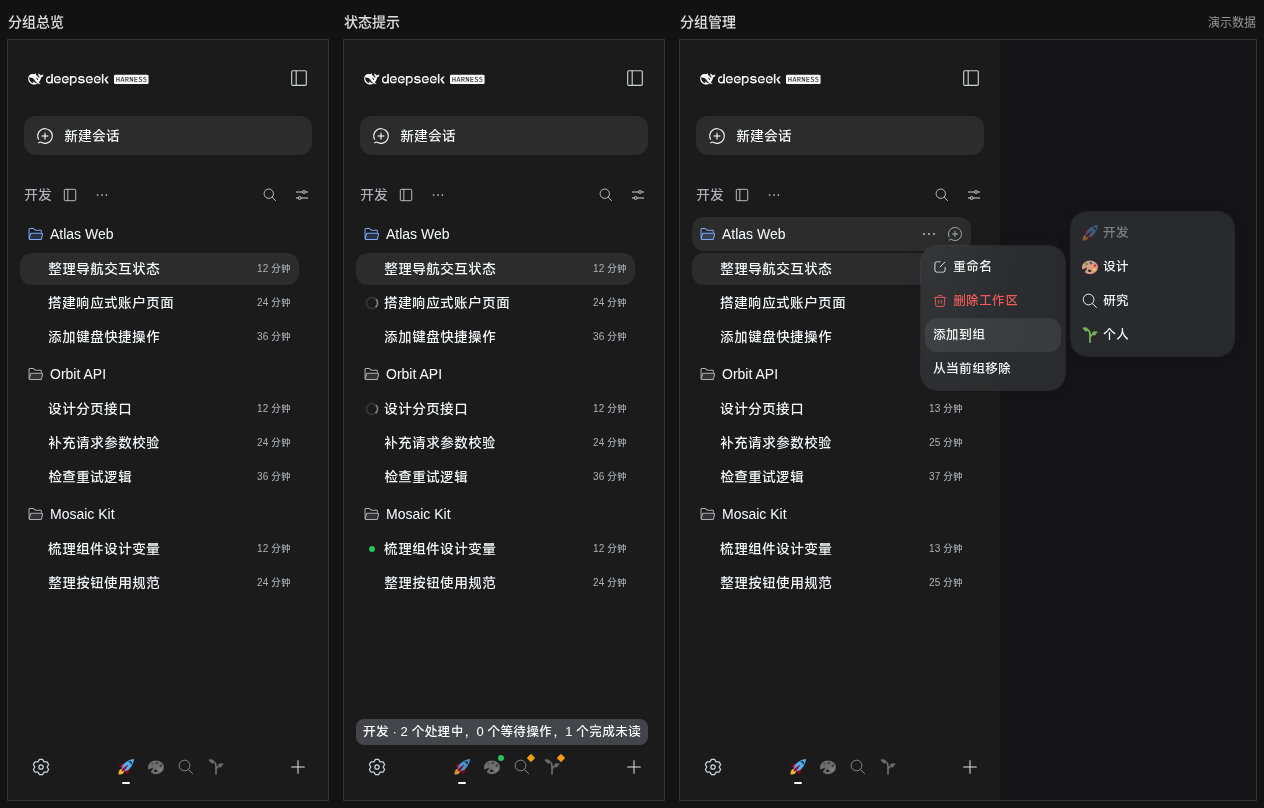Click the ellipsis next to 开发 in 分组管理
The width and height of the screenshot is (1264, 808).
pos(774,195)
